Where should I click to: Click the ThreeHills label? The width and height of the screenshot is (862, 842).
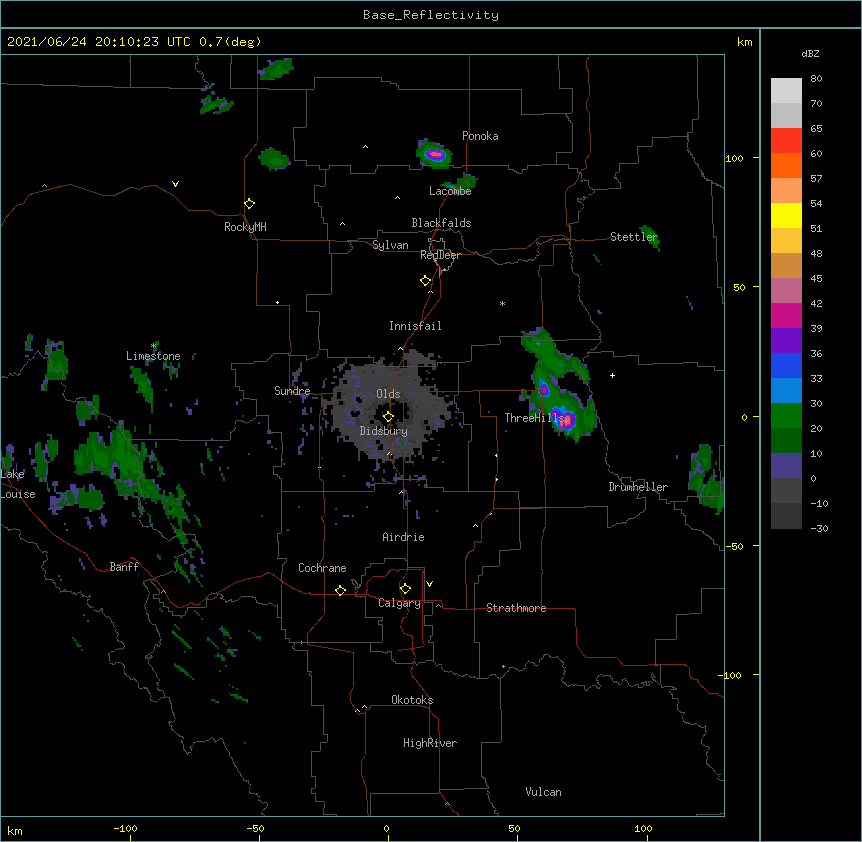point(536,418)
